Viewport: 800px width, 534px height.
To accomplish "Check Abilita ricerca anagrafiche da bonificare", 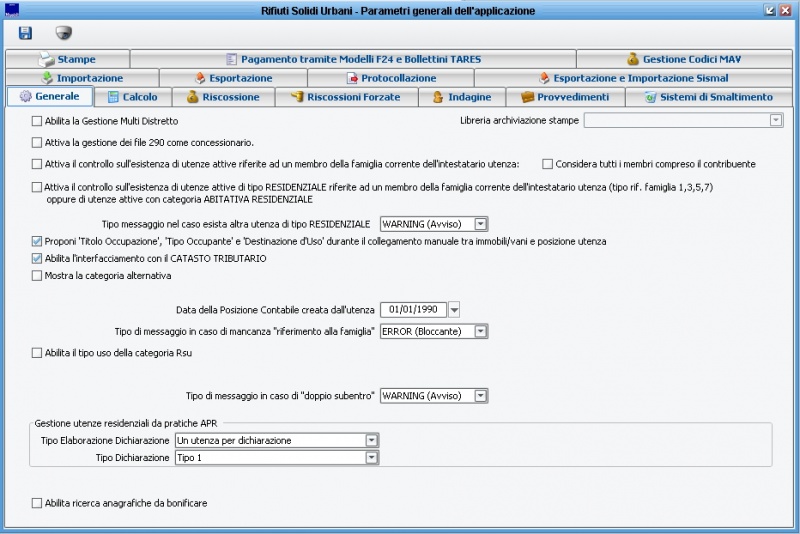I will pos(37,503).
